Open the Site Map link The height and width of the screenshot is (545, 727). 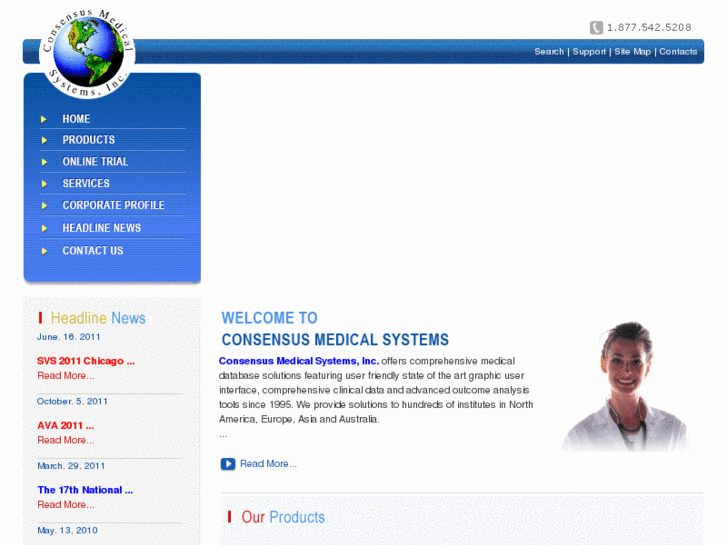coord(632,51)
